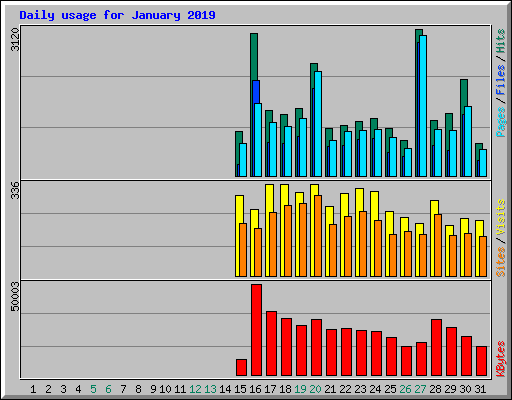This screenshot has width=512, height=400.
Task: Click the green hits bar top for day 16
Action: 254,57
